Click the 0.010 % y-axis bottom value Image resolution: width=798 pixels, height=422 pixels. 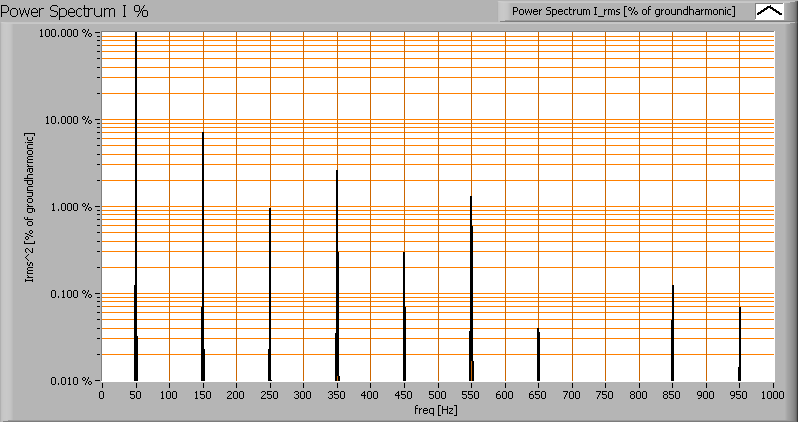click(x=72, y=381)
